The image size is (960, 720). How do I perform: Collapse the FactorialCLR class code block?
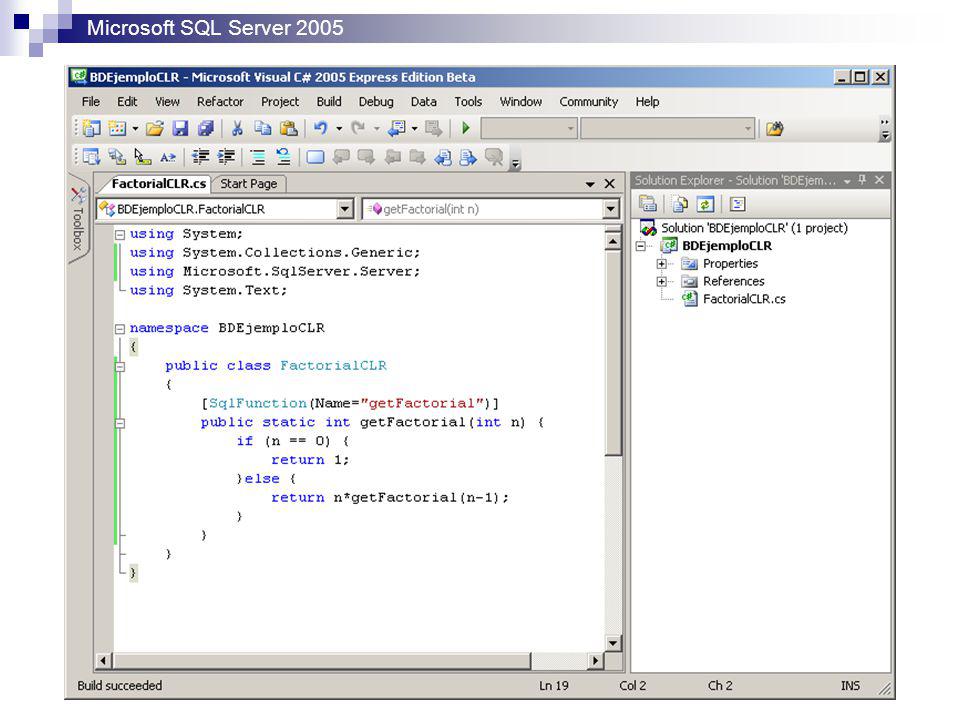120,367
